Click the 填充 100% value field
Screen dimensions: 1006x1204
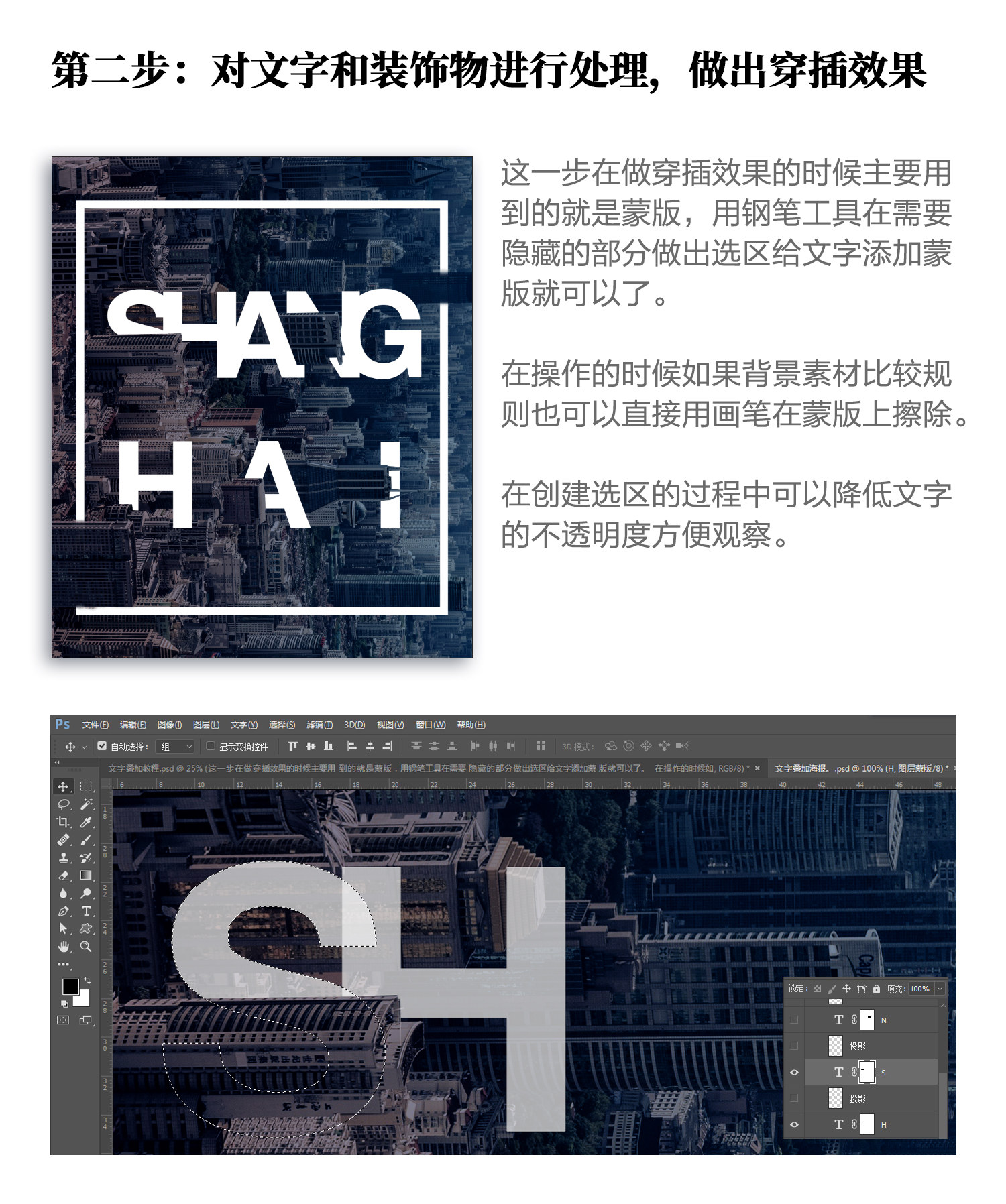pos(920,989)
